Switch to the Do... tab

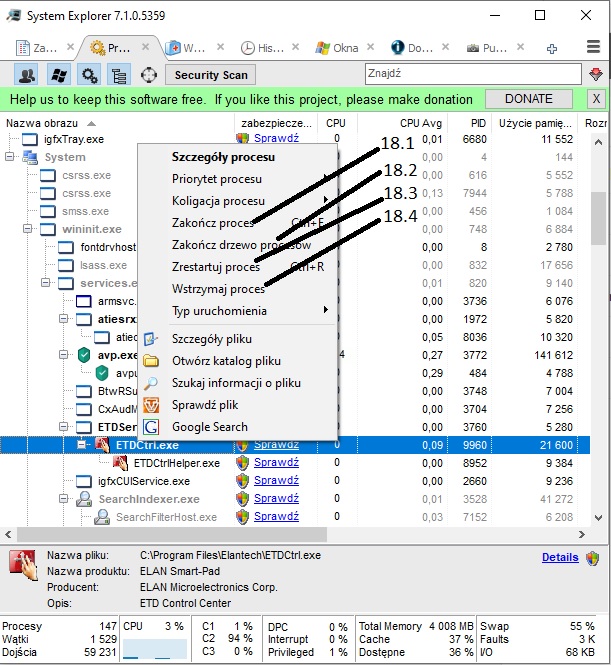click(420, 48)
